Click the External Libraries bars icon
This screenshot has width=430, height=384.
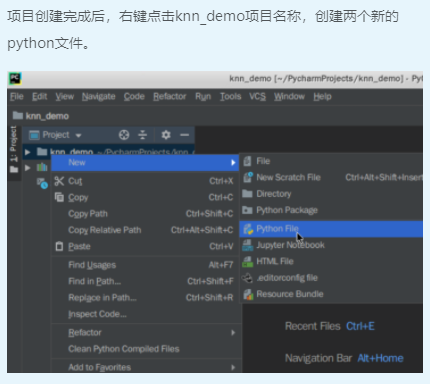pyautogui.click(x=42, y=167)
